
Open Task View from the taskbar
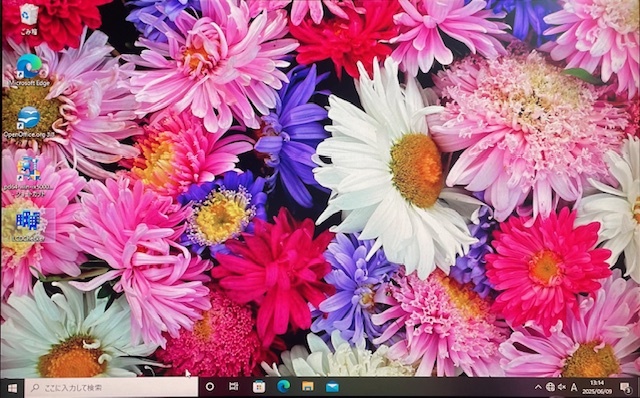(234, 387)
